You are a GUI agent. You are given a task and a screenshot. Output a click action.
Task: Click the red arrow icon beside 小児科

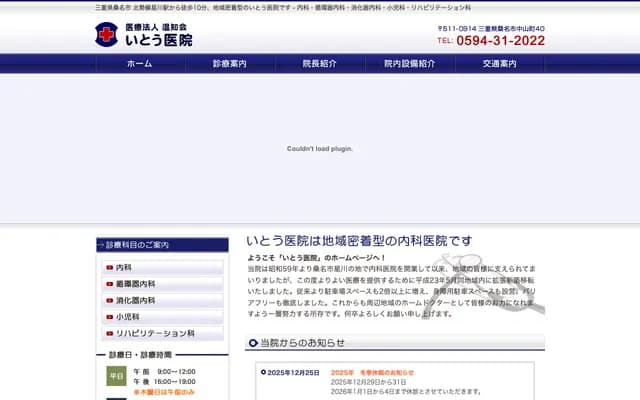pyautogui.click(x=109, y=317)
